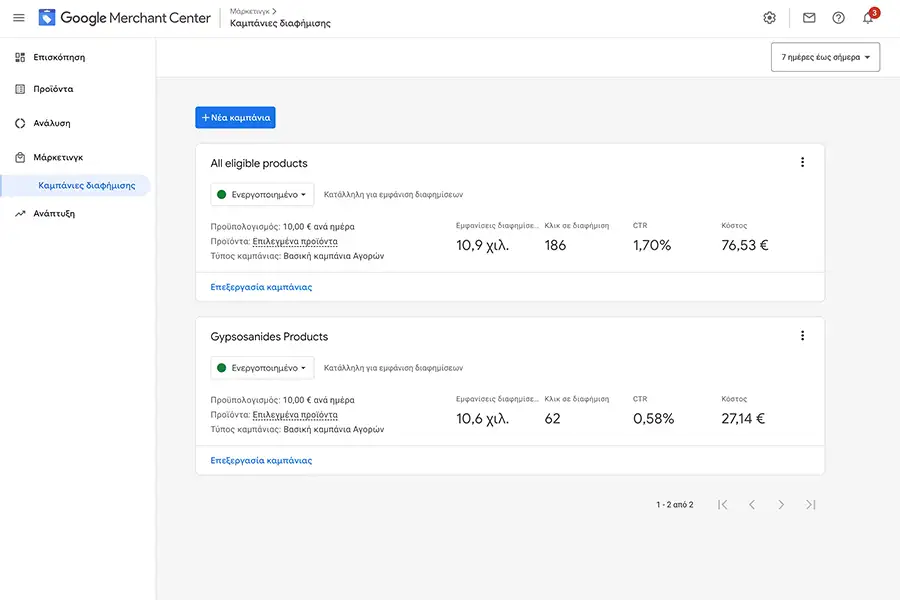Select Επισκόπηση in the sidebar
900x600 pixels.
(x=59, y=57)
